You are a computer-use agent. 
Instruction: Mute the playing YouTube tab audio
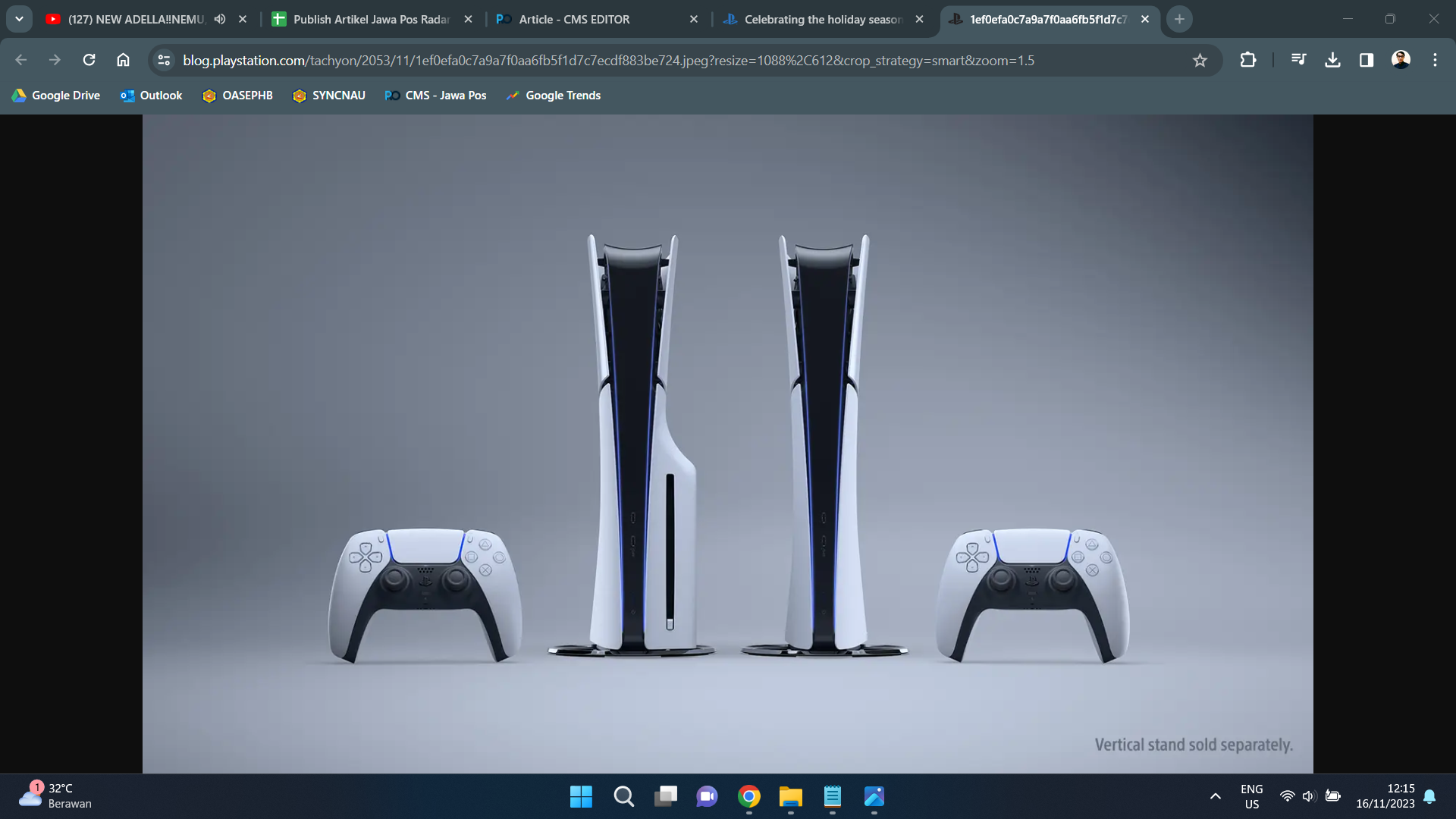pos(220,19)
